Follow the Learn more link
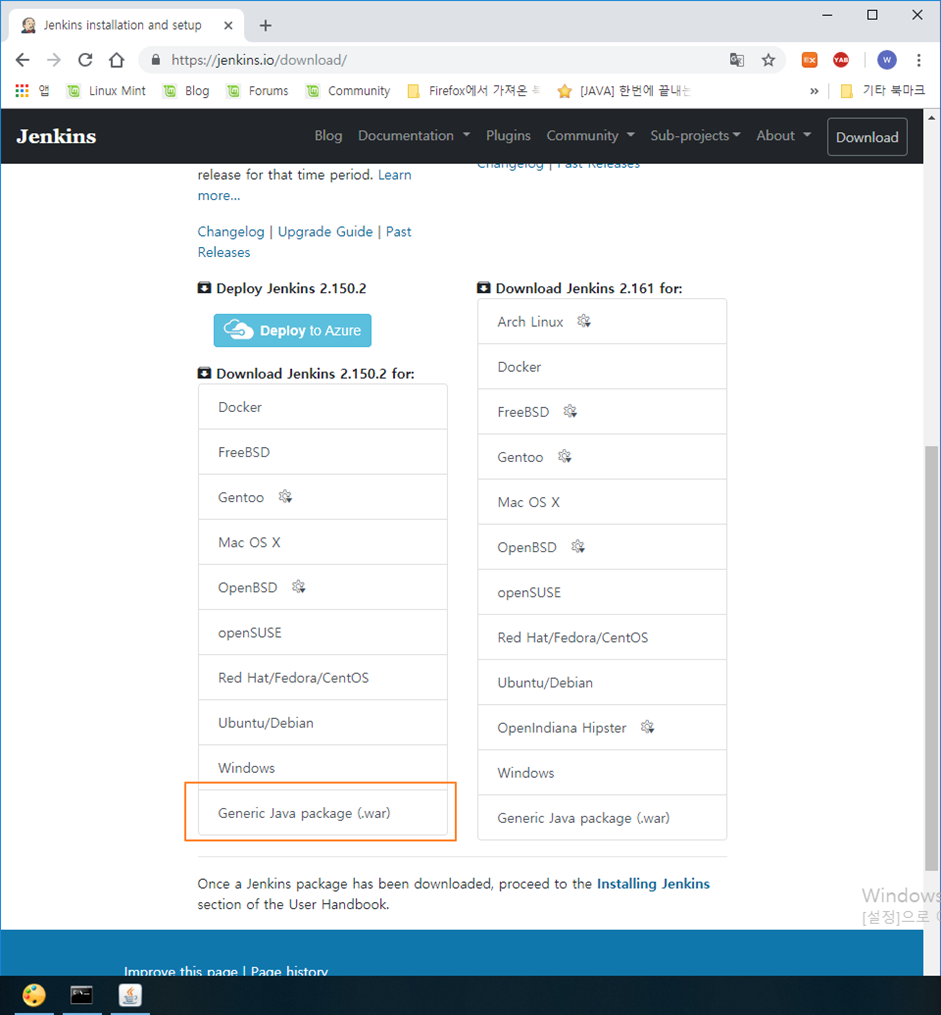This screenshot has height=1015, width=941. tap(304, 185)
